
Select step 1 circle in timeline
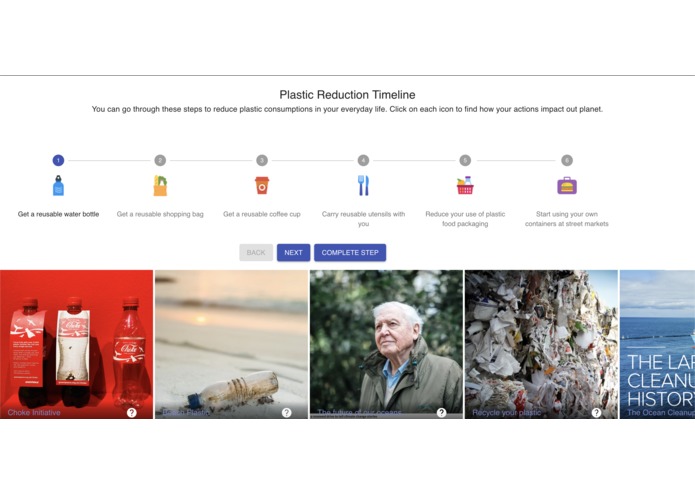[58, 160]
